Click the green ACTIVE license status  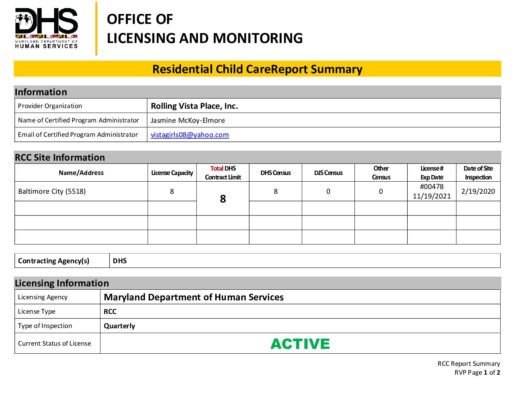click(x=300, y=344)
